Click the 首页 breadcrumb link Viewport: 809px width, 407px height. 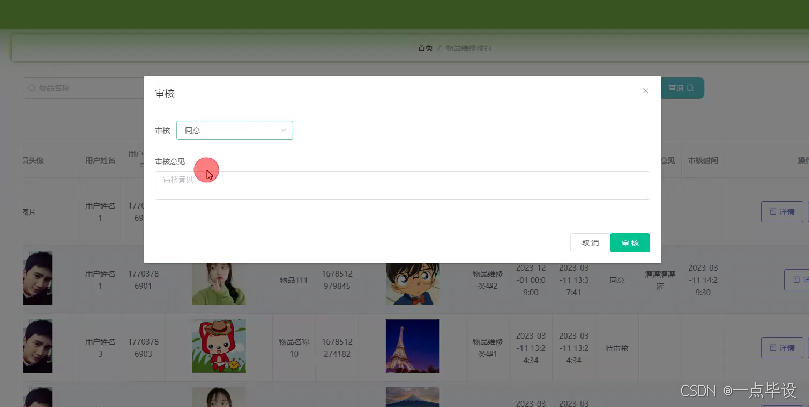425,48
